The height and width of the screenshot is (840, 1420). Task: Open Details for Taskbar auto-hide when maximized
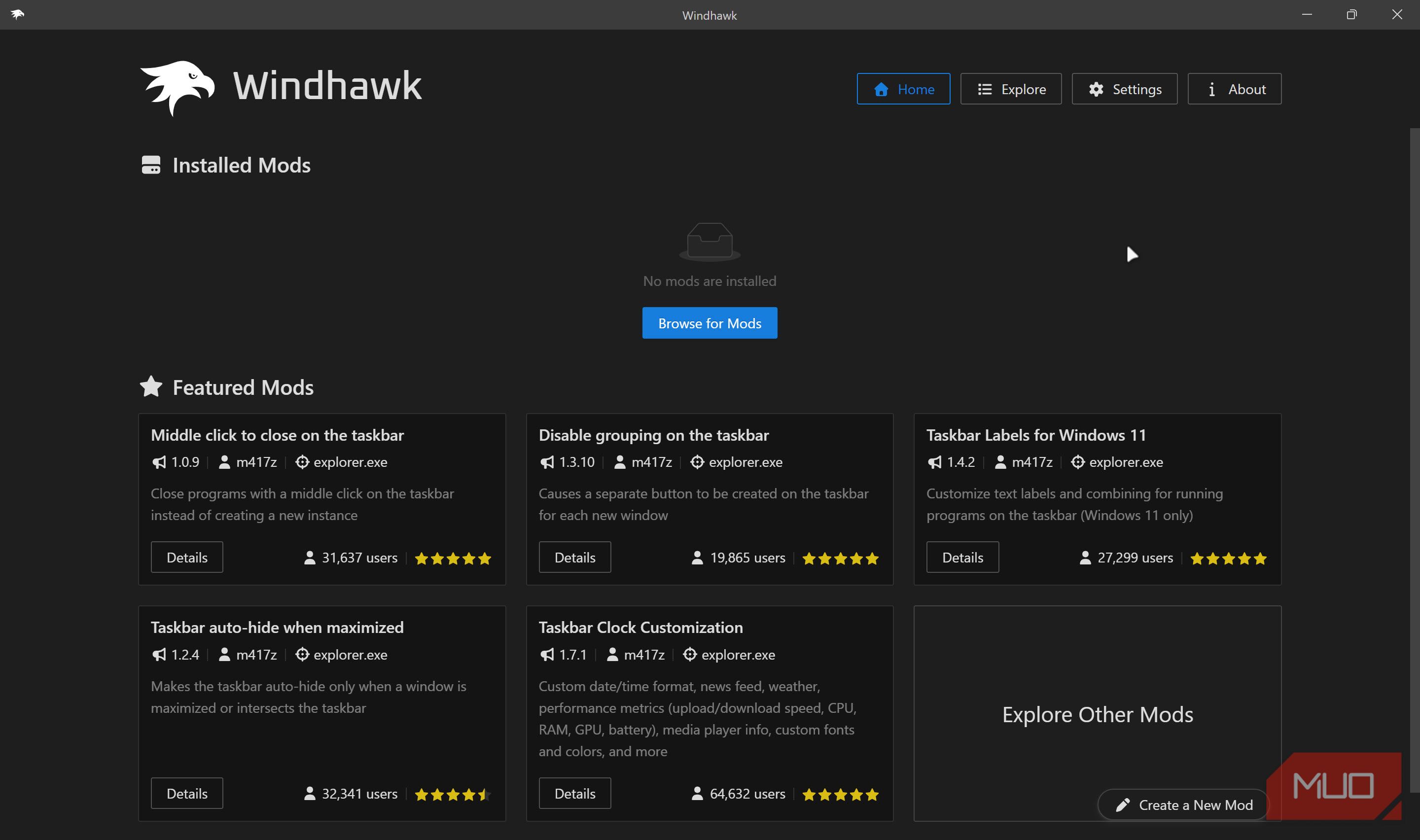187,794
